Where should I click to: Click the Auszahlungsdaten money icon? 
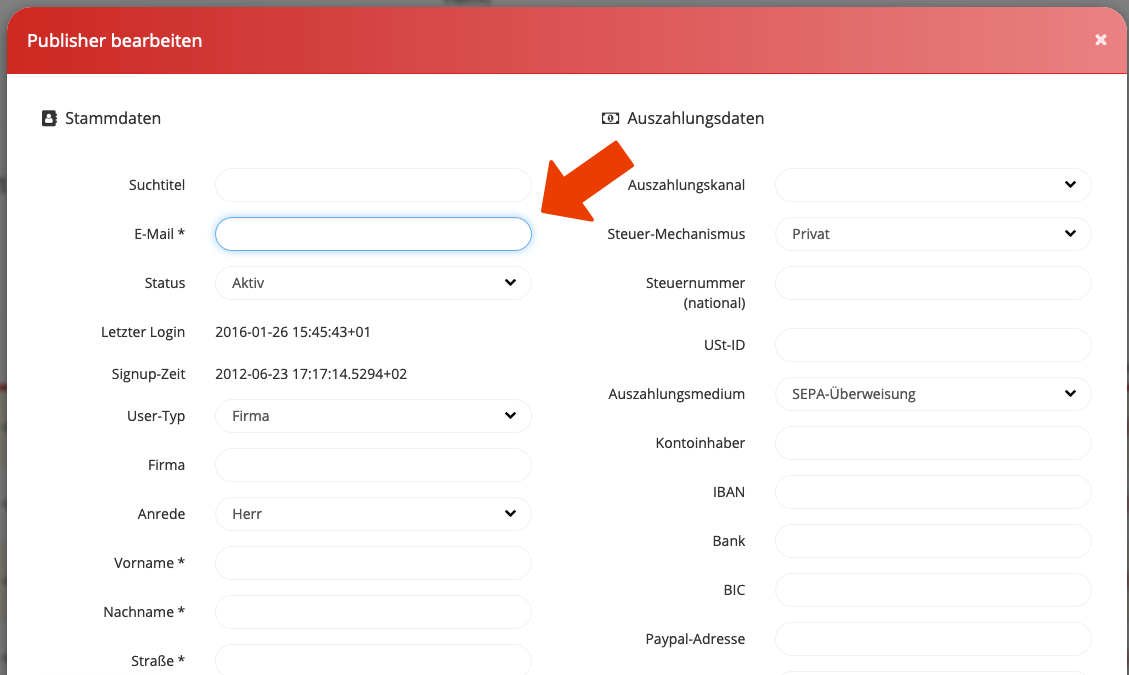tap(610, 118)
